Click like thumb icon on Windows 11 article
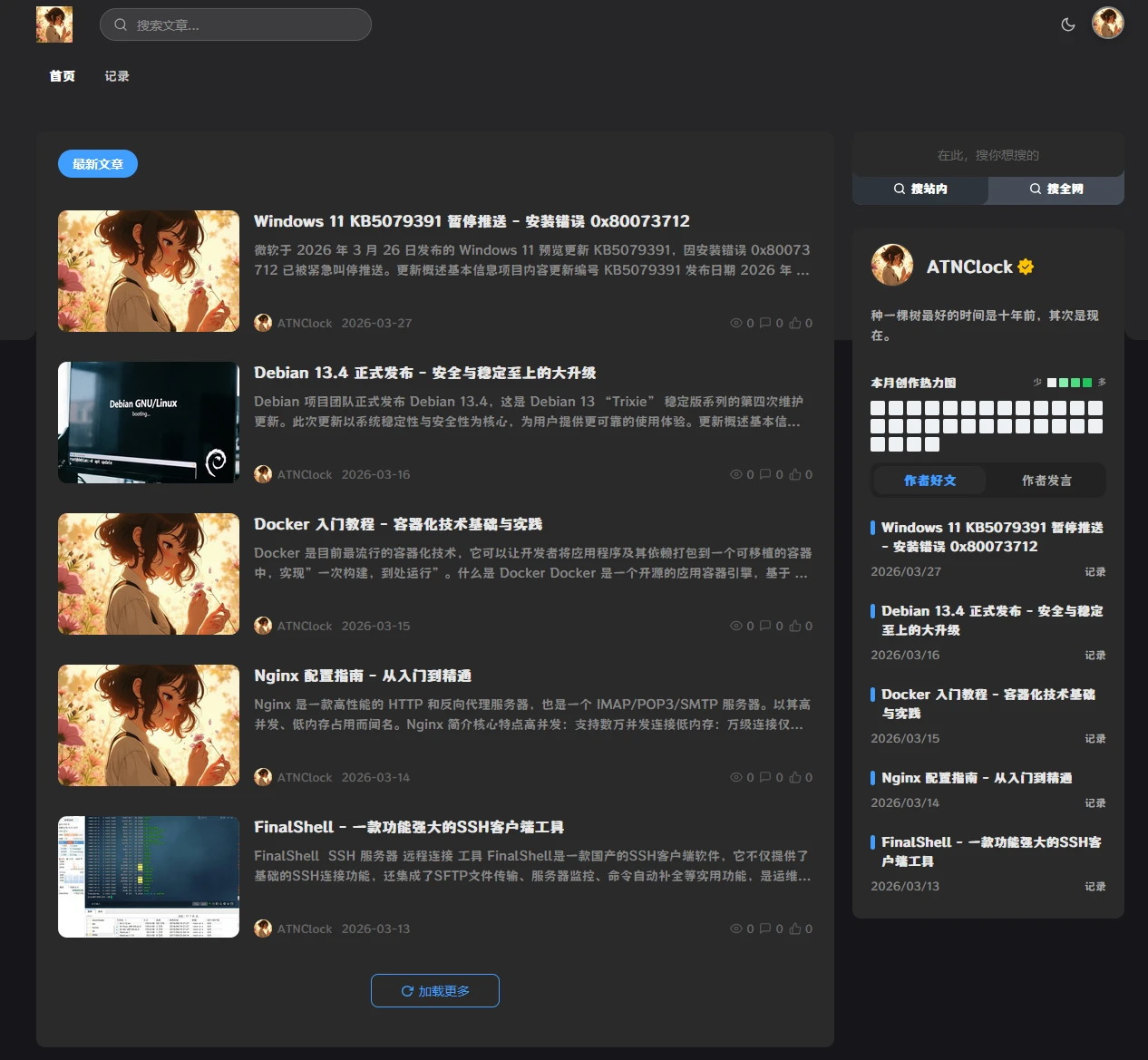This screenshot has height=1060, width=1148. pyautogui.click(x=795, y=323)
